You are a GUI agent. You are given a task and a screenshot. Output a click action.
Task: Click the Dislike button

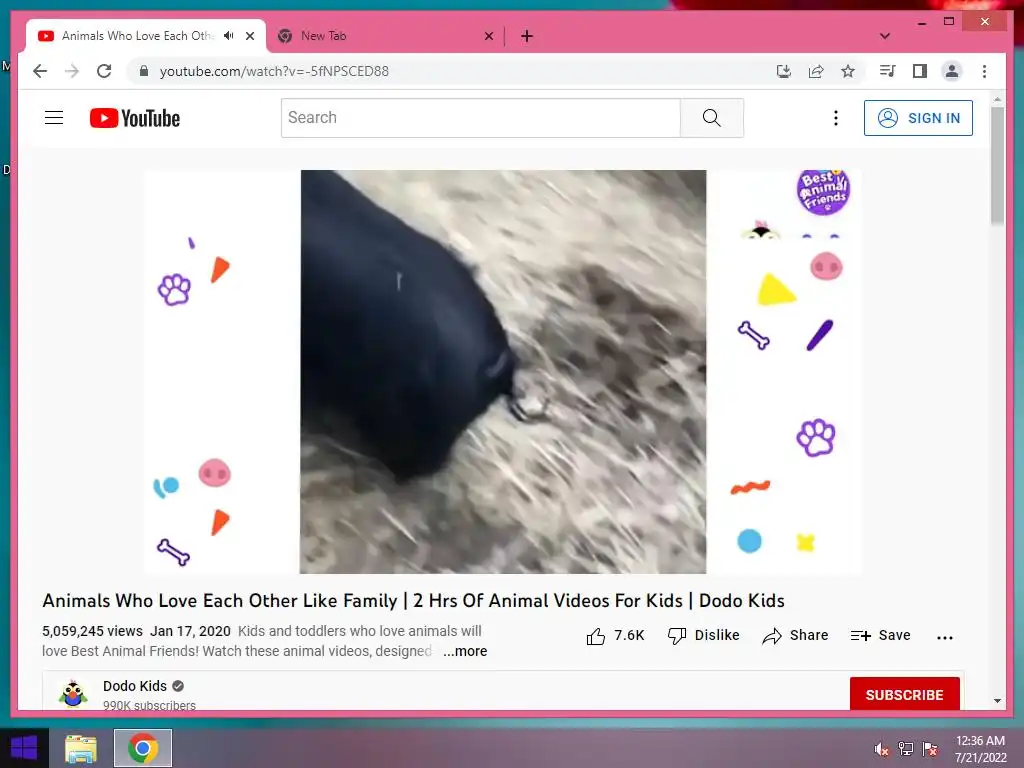pos(703,636)
